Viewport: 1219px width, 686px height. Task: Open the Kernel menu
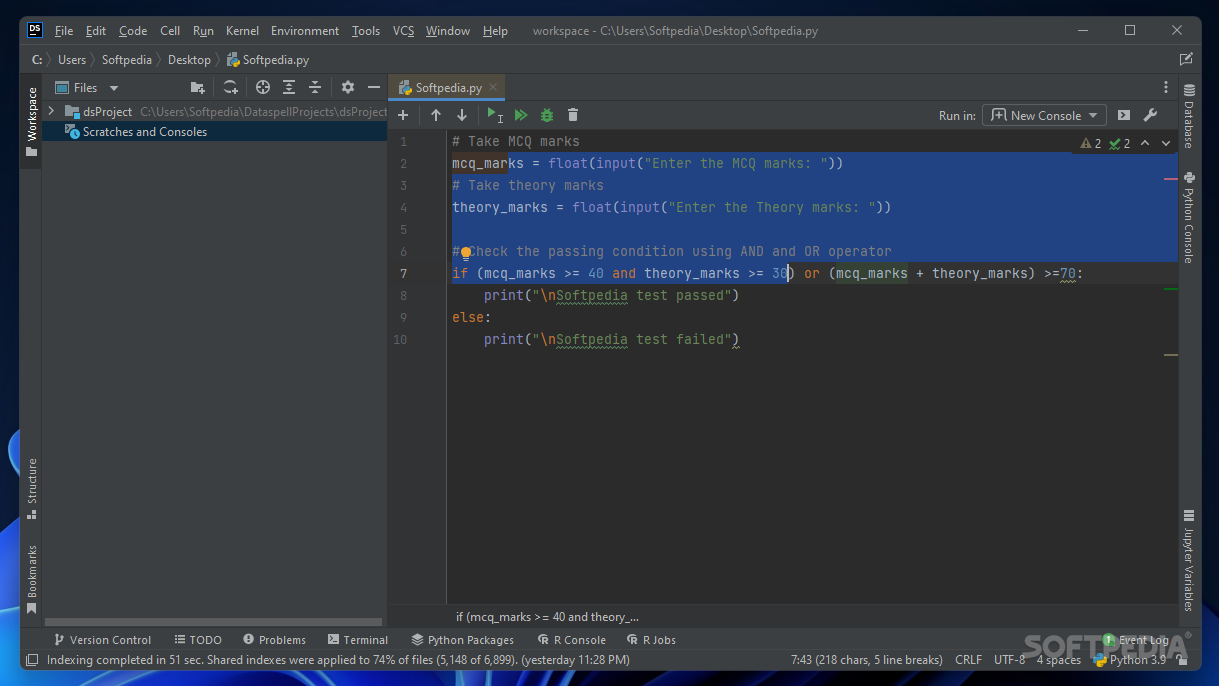242,31
